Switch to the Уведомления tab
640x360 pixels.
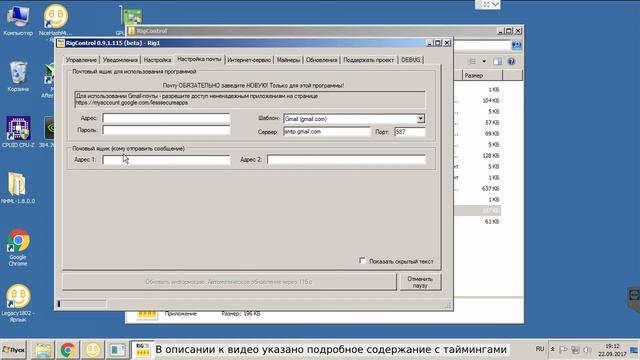point(120,60)
